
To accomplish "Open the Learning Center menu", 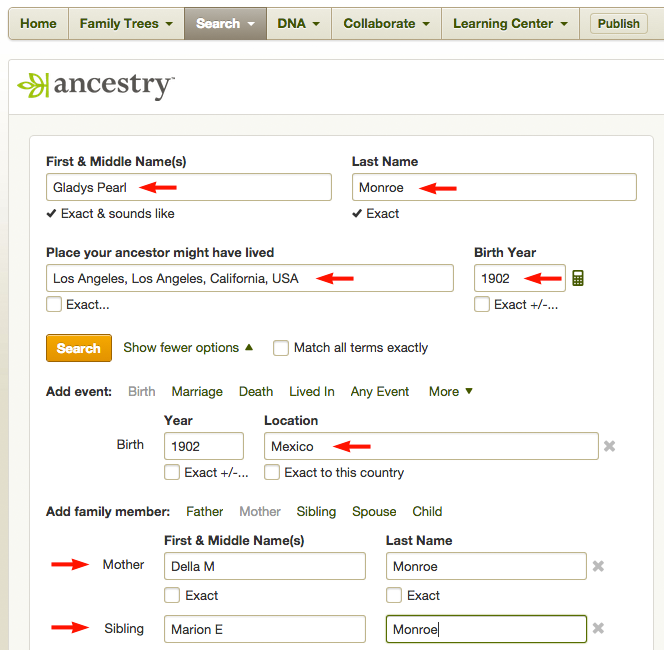I will coord(510,23).
